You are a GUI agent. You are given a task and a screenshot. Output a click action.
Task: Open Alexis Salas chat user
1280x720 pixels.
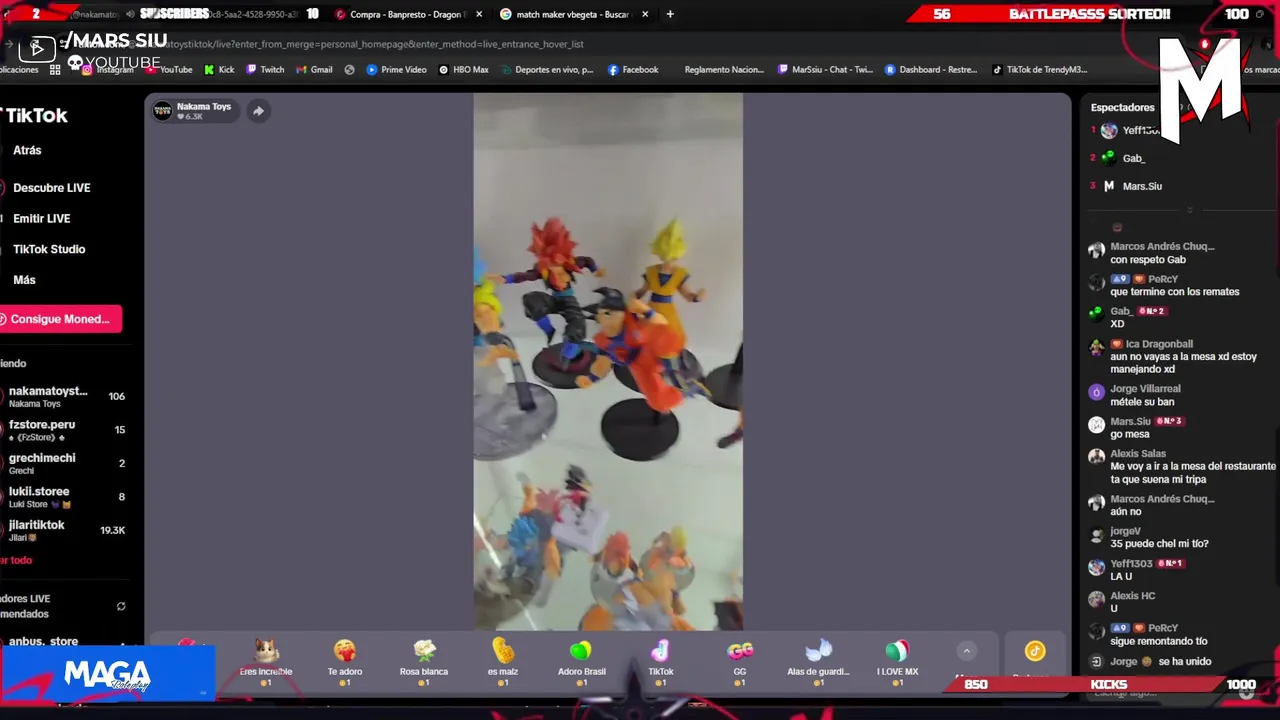point(1138,454)
